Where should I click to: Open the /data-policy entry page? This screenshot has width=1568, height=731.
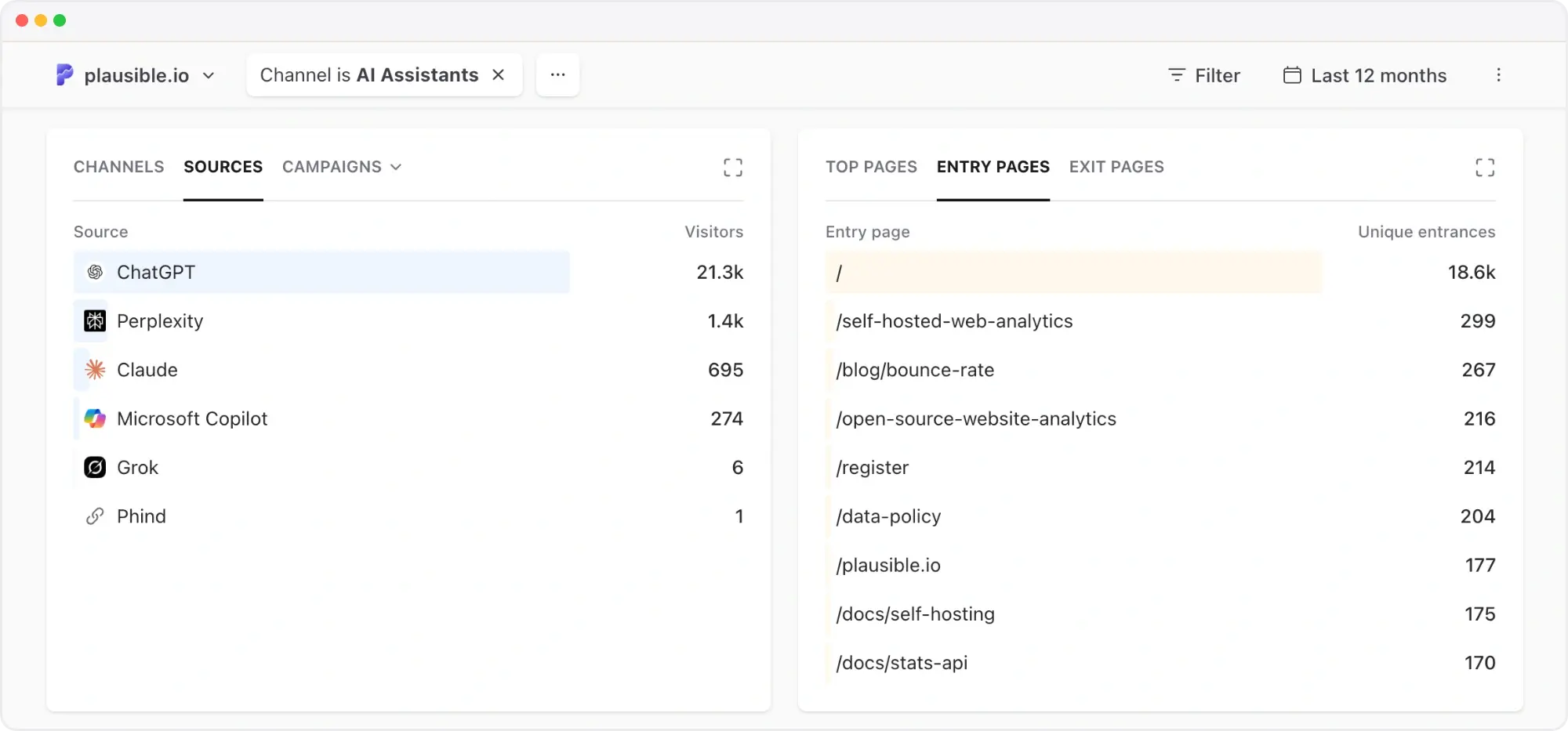[888, 516]
